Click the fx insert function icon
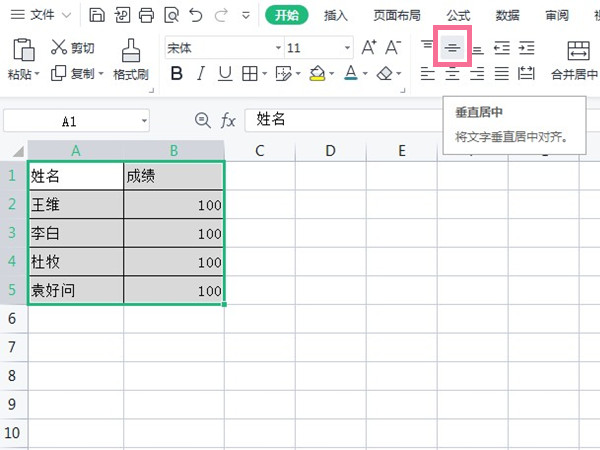This screenshot has width=600, height=450. [228, 120]
